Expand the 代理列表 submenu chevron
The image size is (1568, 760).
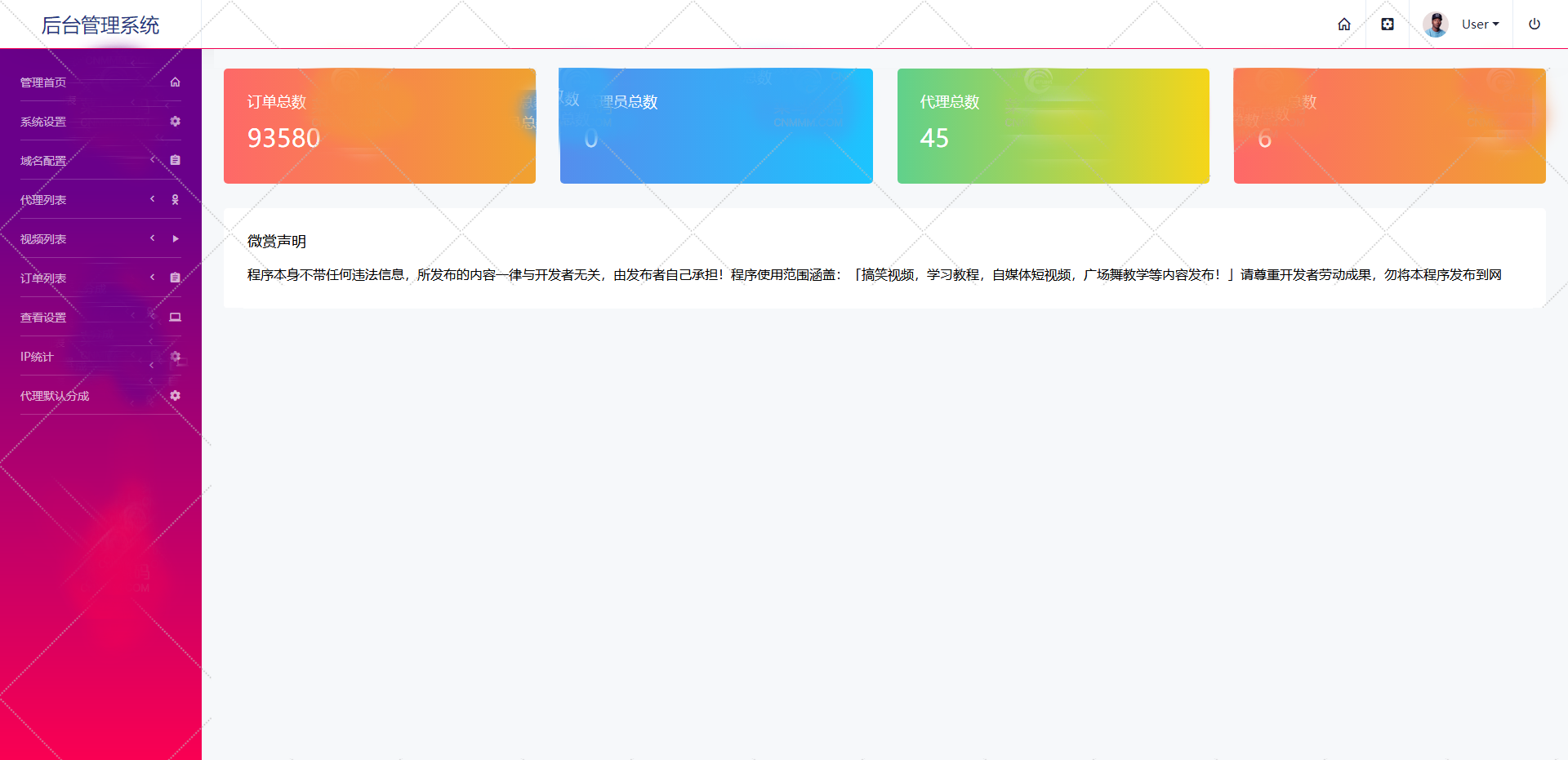[x=153, y=199]
